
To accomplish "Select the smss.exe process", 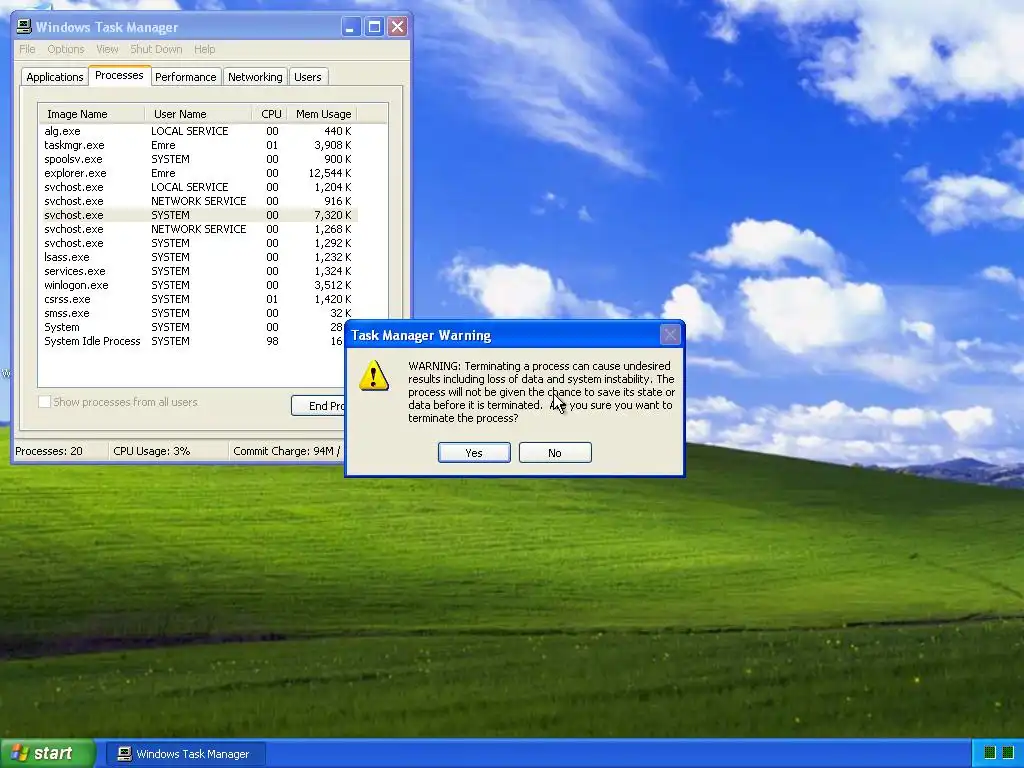I will coord(198,313).
